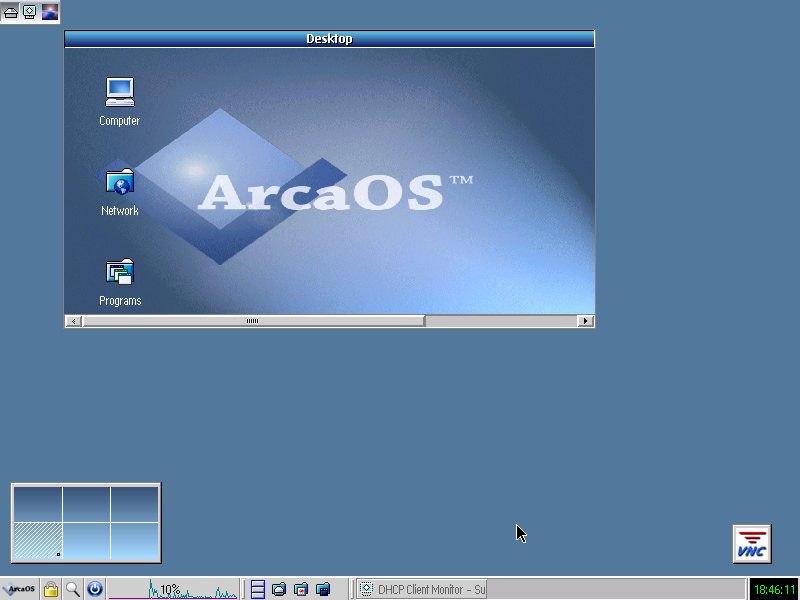
Task: Click the blue power shutdown icon
Action: click(x=95, y=589)
